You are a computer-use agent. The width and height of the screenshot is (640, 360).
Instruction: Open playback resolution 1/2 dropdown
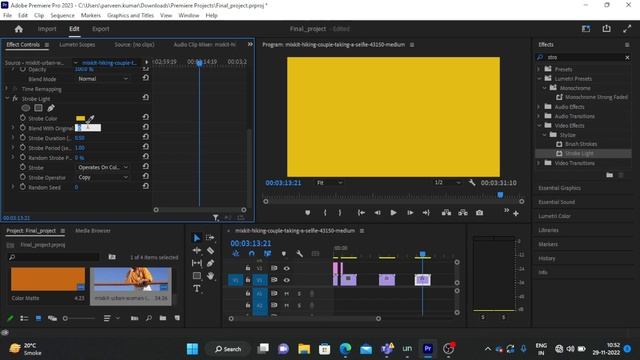click(447, 182)
